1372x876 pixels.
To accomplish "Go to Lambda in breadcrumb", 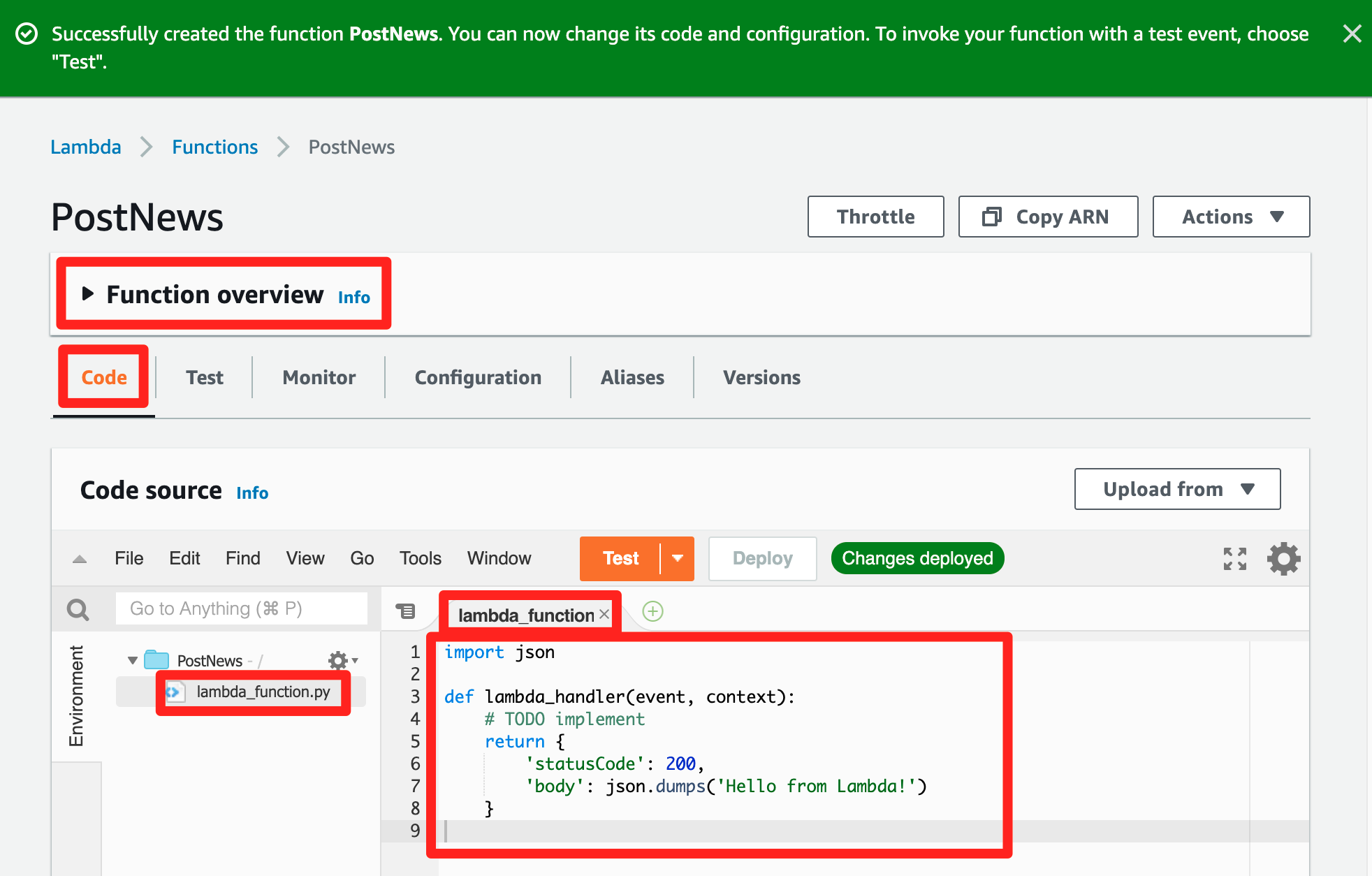I will click(86, 147).
